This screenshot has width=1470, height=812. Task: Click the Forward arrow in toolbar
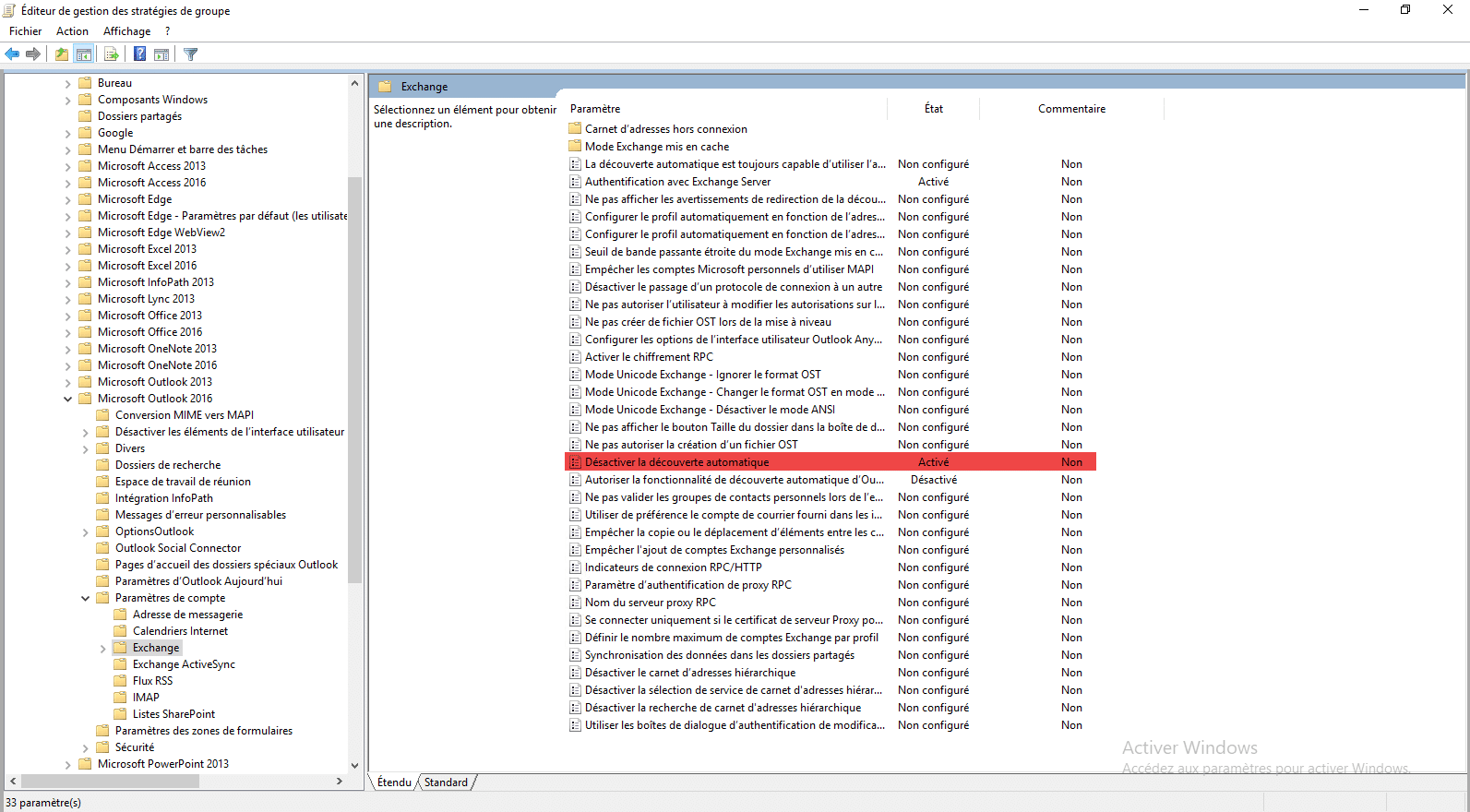coord(33,54)
